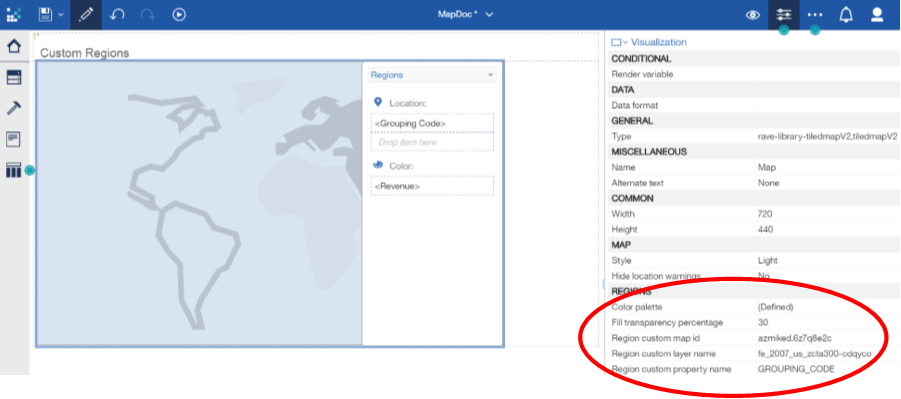Screen dimensions: 901x399
Task: Select the Location pin icon
Action: [378, 102]
